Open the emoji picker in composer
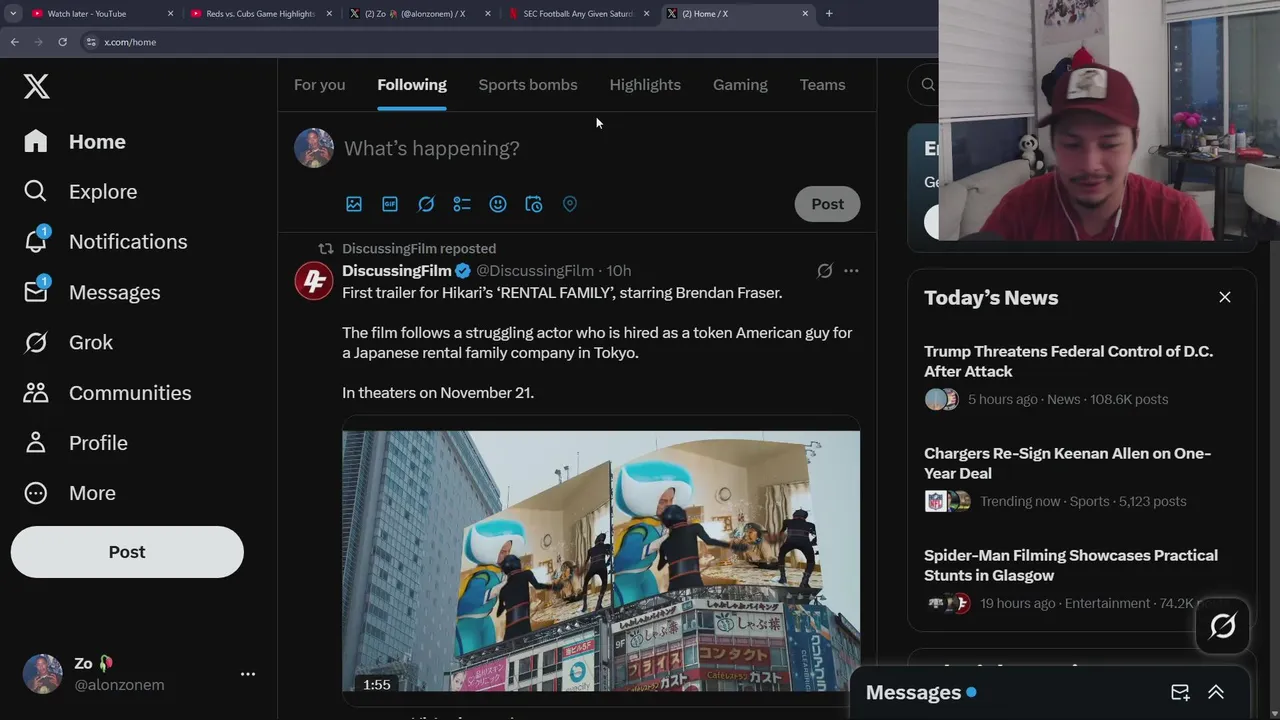This screenshot has width=1280, height=720. 498,204
